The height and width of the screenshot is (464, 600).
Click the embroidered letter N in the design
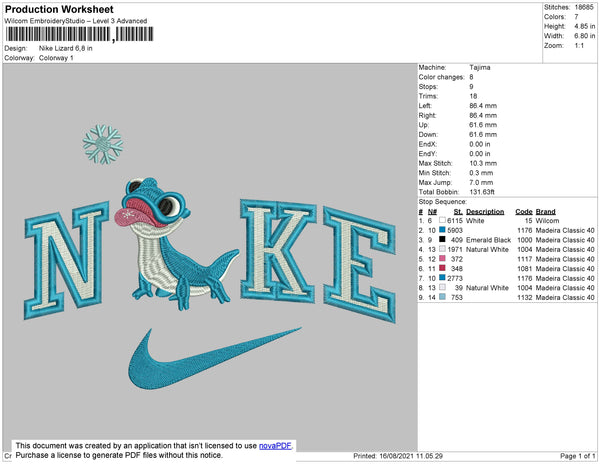(x=66, y=260)
